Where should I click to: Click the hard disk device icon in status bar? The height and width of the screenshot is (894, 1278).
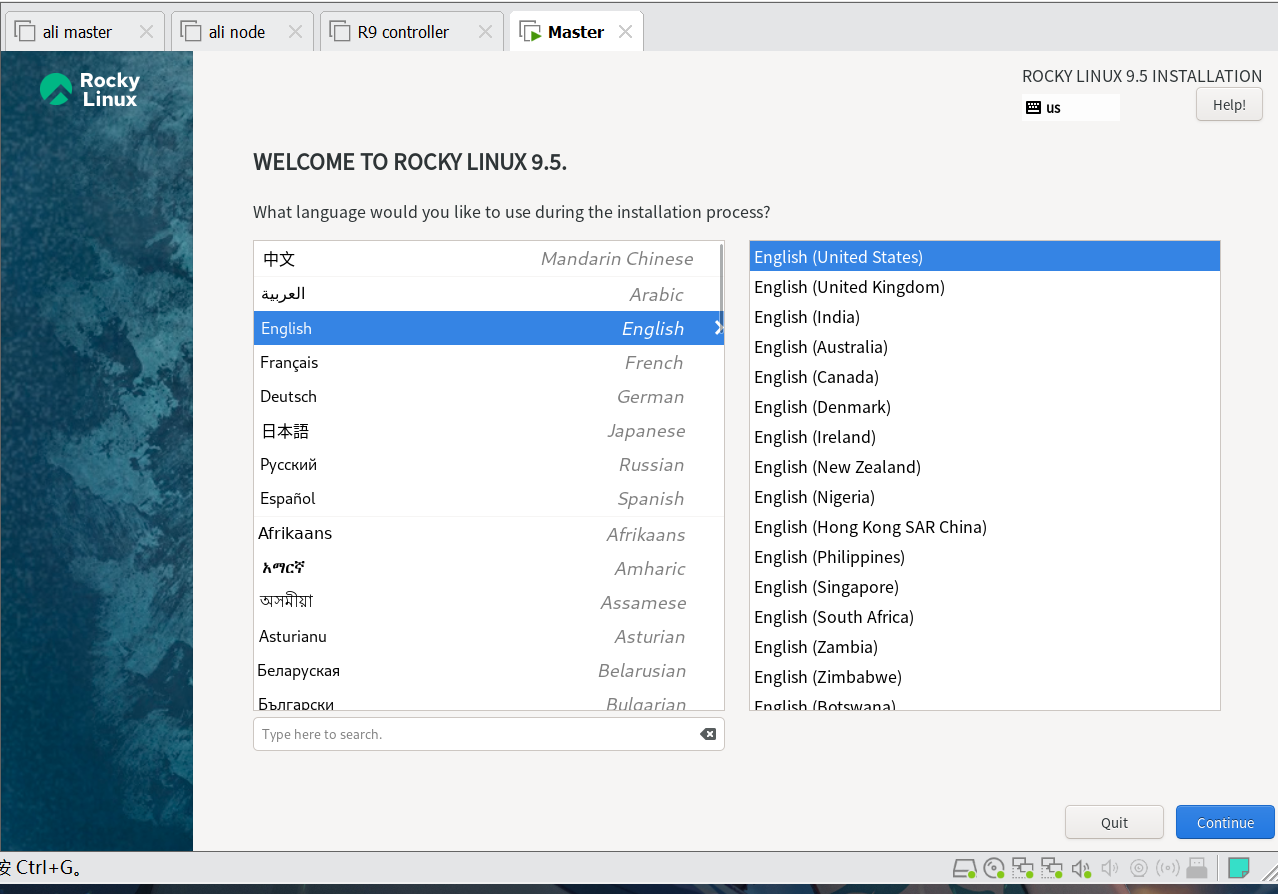[964, 867]
